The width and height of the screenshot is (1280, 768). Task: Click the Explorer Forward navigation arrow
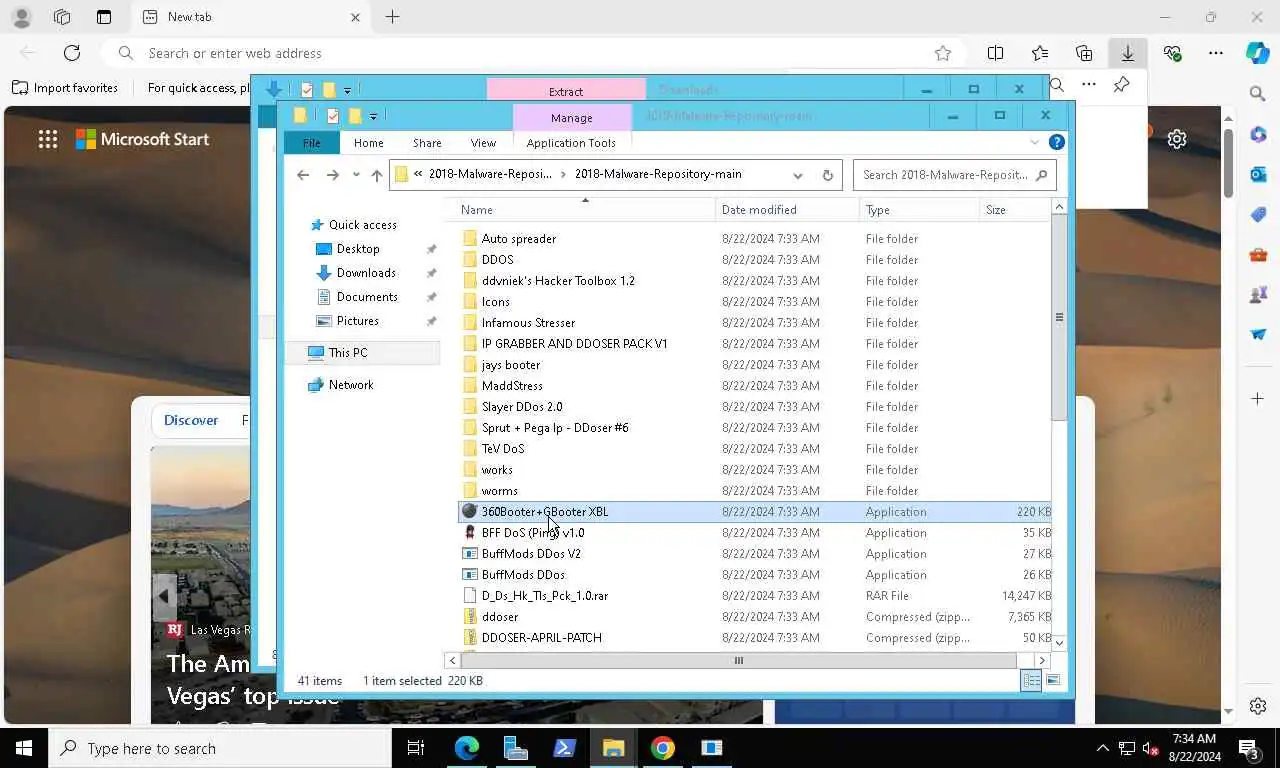coord(332,175)
